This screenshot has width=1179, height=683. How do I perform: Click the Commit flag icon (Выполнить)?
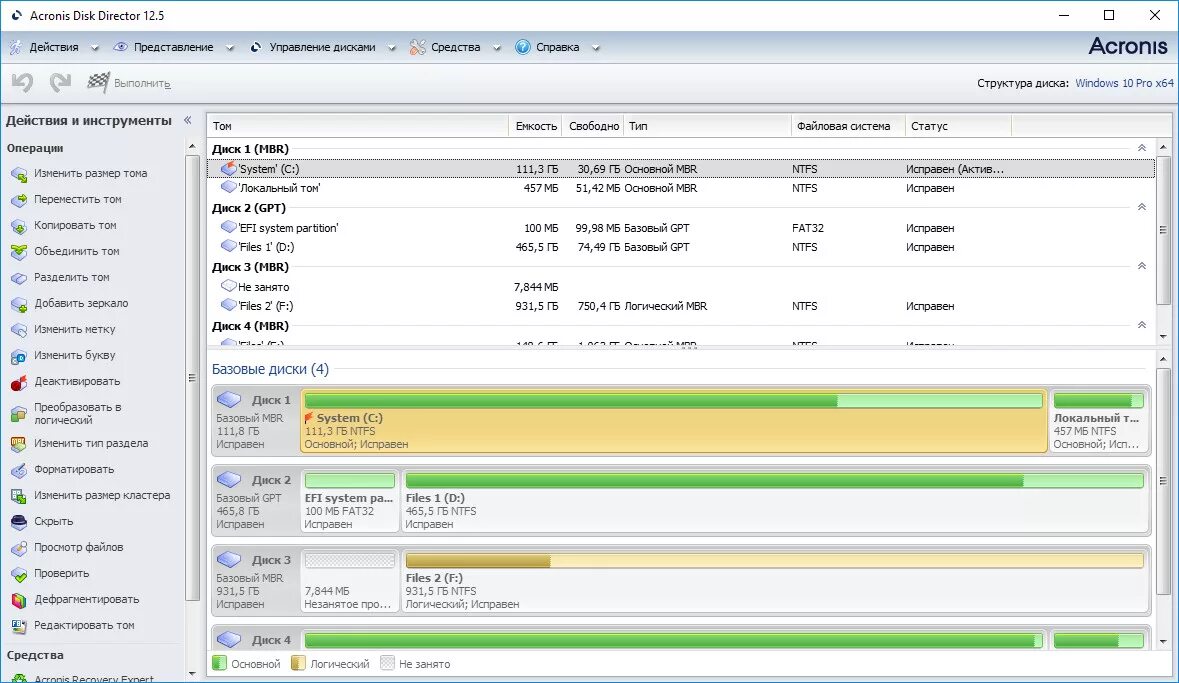point(98,82)
